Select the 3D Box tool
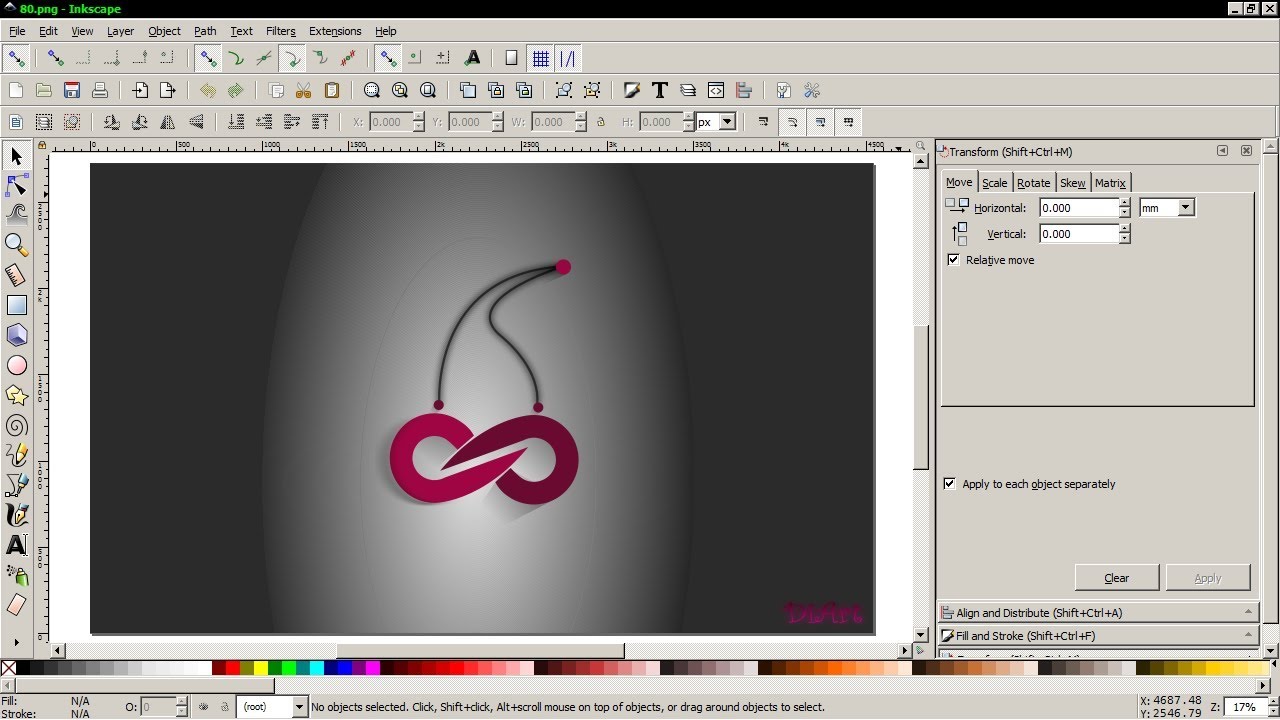The width and height of the screenshot is (1280, 720). tap(16, 335)
